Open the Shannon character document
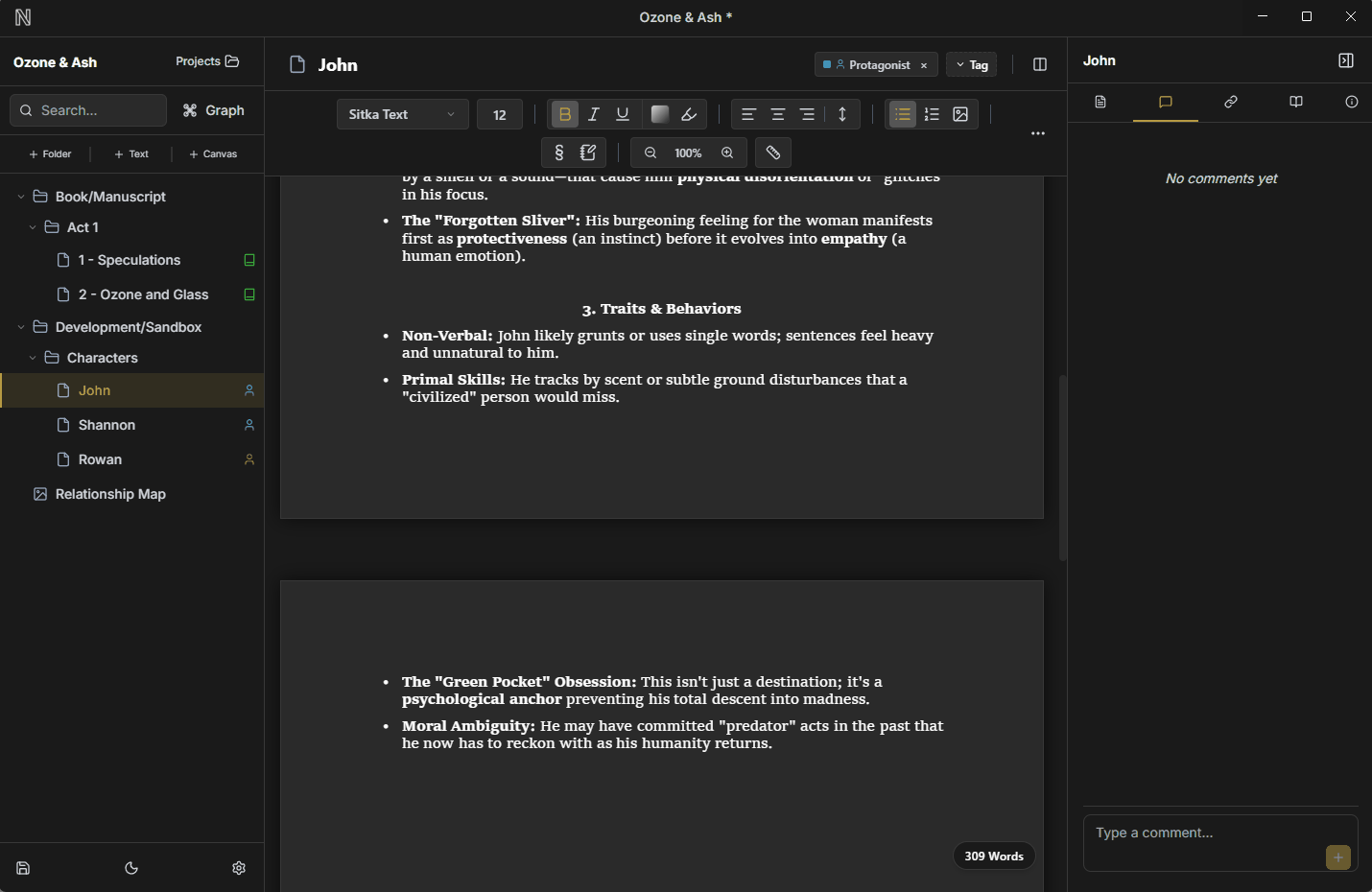The image size is (1372, 892). point(106,424)
